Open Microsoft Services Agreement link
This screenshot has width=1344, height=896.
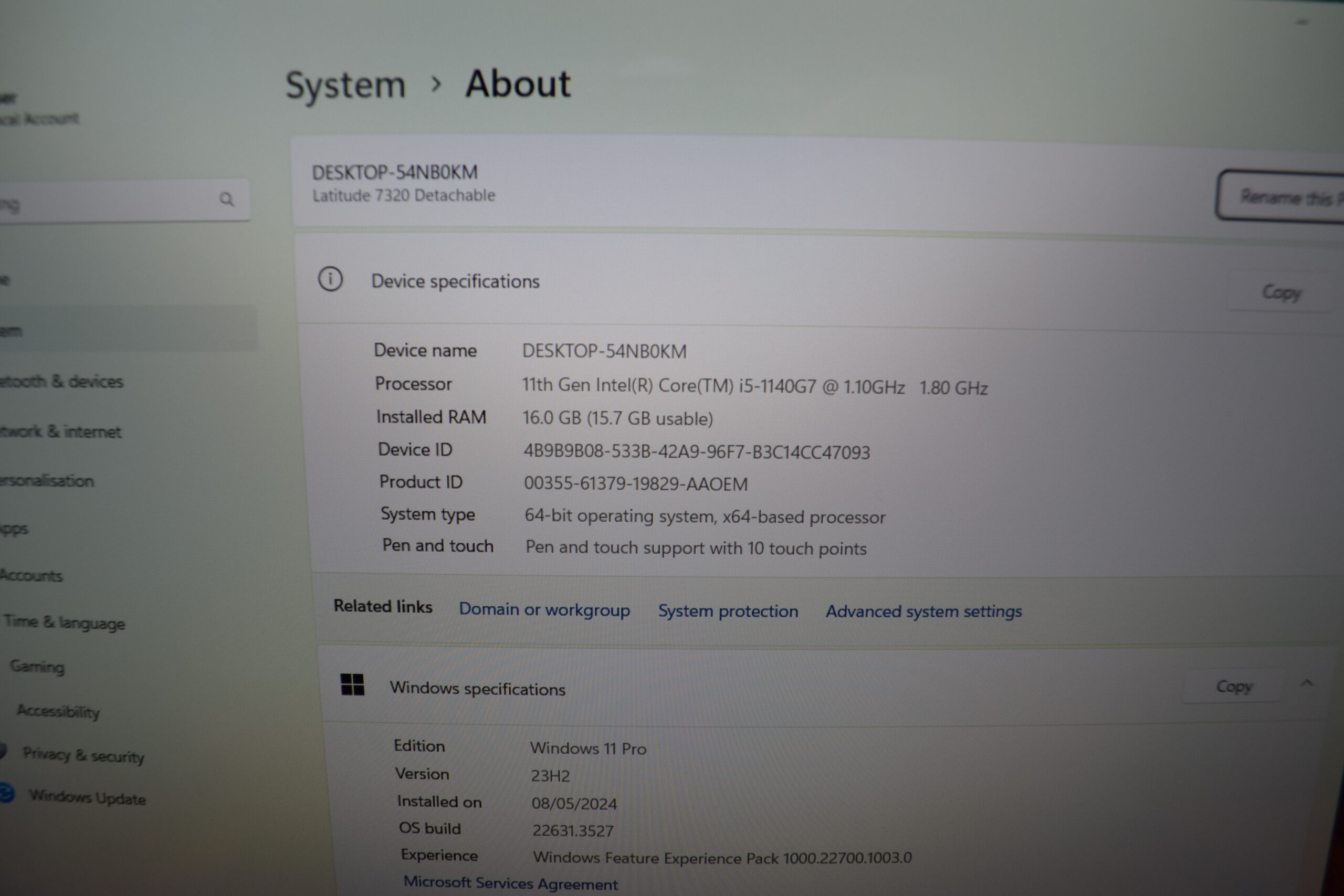pos(510,883)
